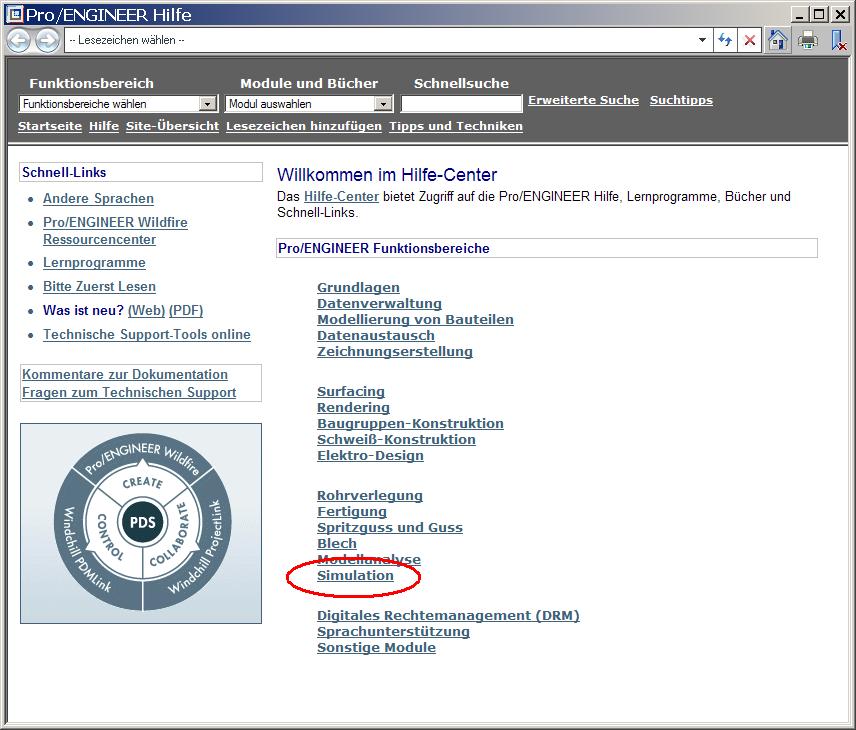This screenshot has height=730, width=856.
Task: Open Tipps und Techniken in navigation bar
Action: click(456, 126)
